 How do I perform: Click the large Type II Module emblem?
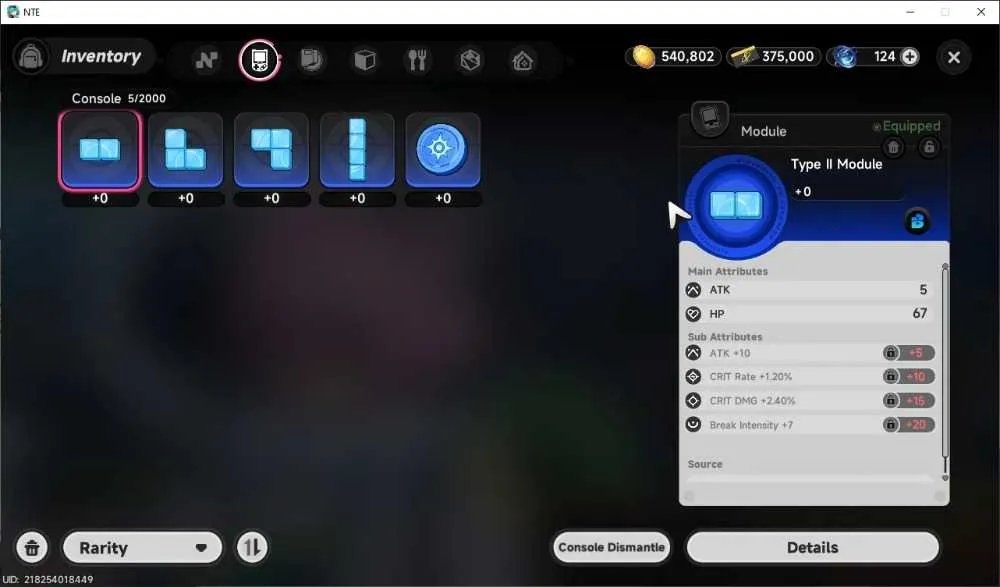tap(736, 205)
